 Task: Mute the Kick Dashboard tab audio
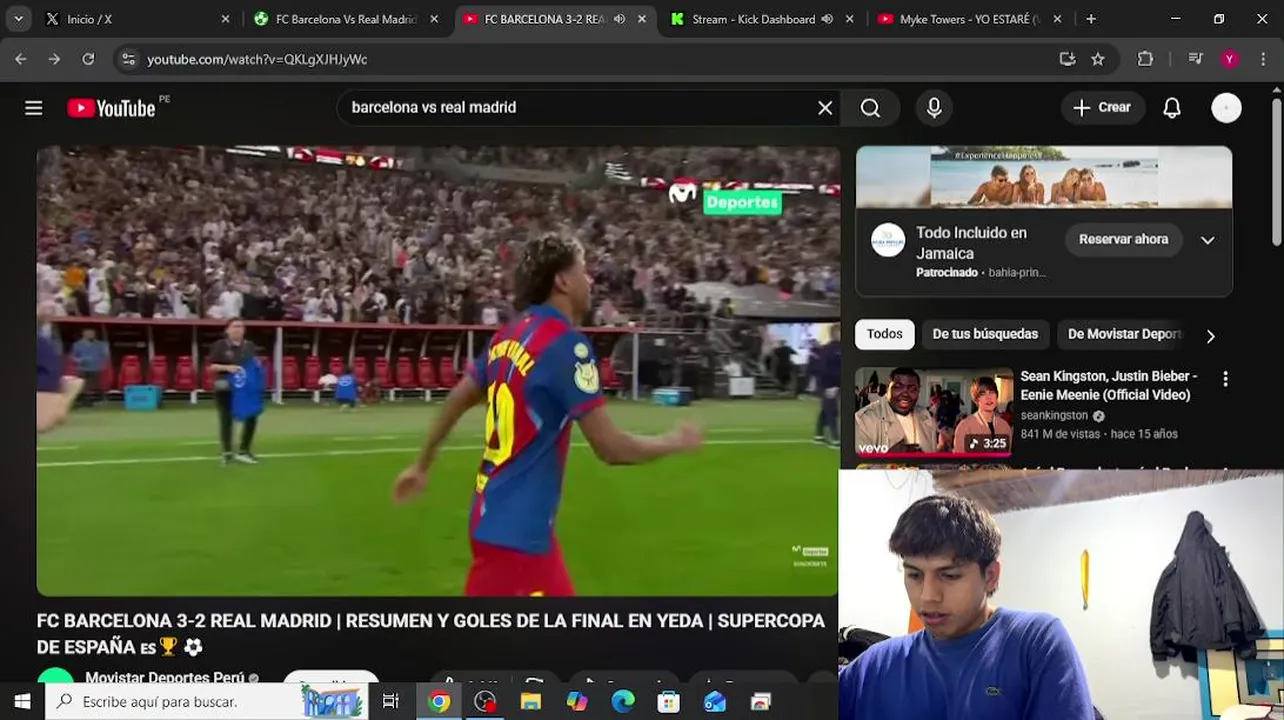(827, 19)
